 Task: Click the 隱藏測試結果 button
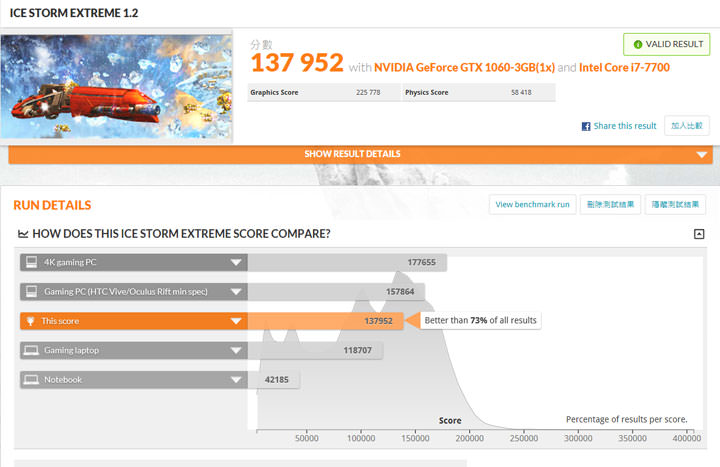(x=675, y=204)
